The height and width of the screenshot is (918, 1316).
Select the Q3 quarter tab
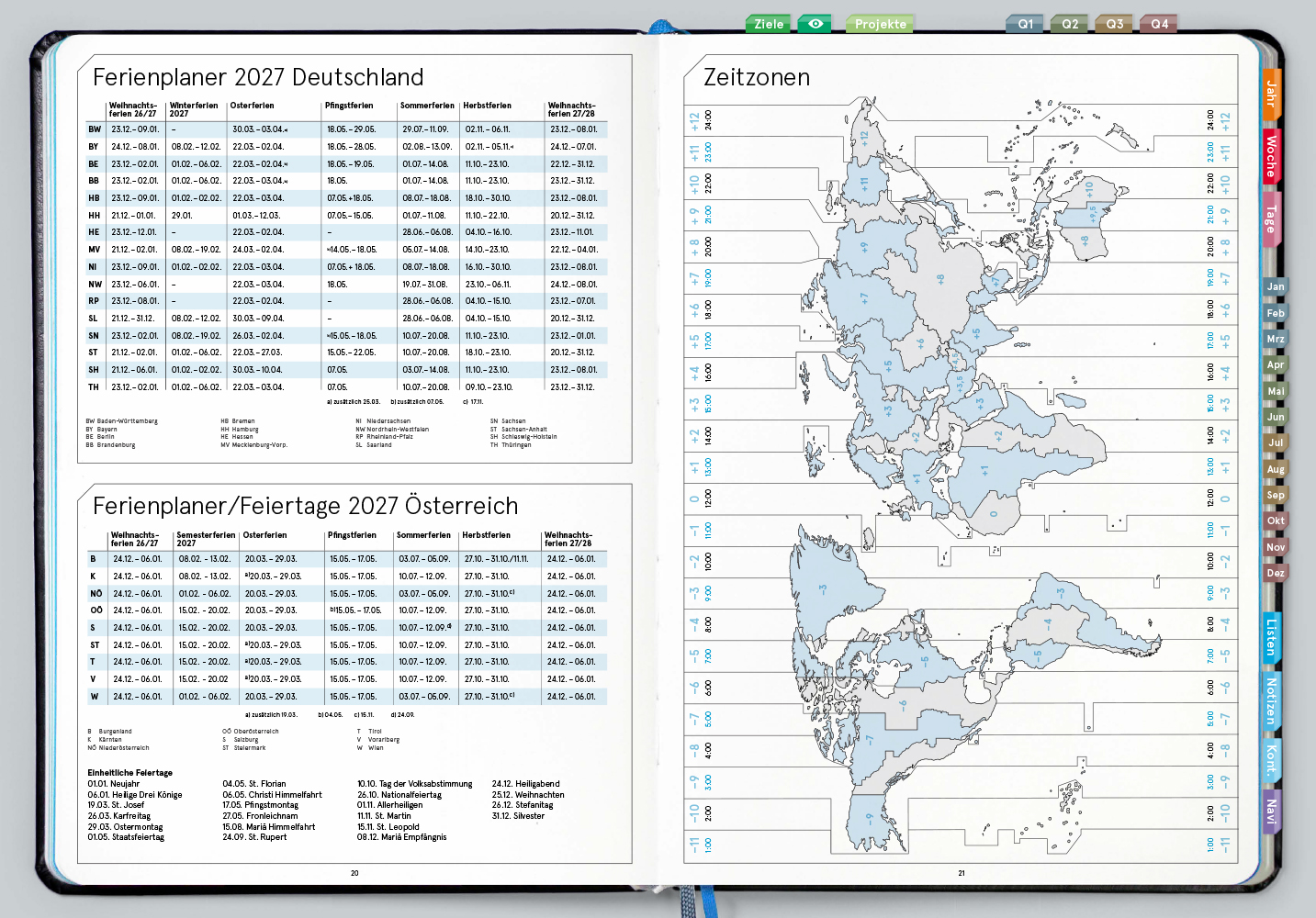[x=1114, y=24]
